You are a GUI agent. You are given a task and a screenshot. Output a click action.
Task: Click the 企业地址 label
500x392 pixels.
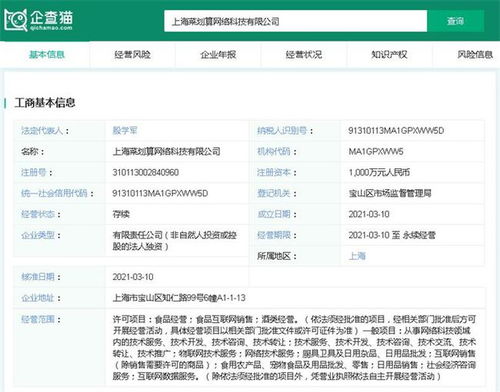[41, 298]
